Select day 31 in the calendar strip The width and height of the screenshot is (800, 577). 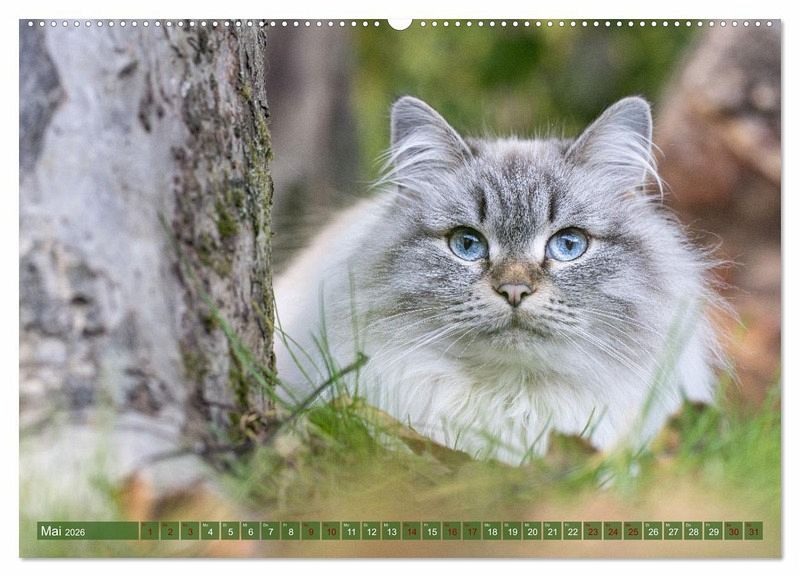pyautogui.click(x=754, y=531)
